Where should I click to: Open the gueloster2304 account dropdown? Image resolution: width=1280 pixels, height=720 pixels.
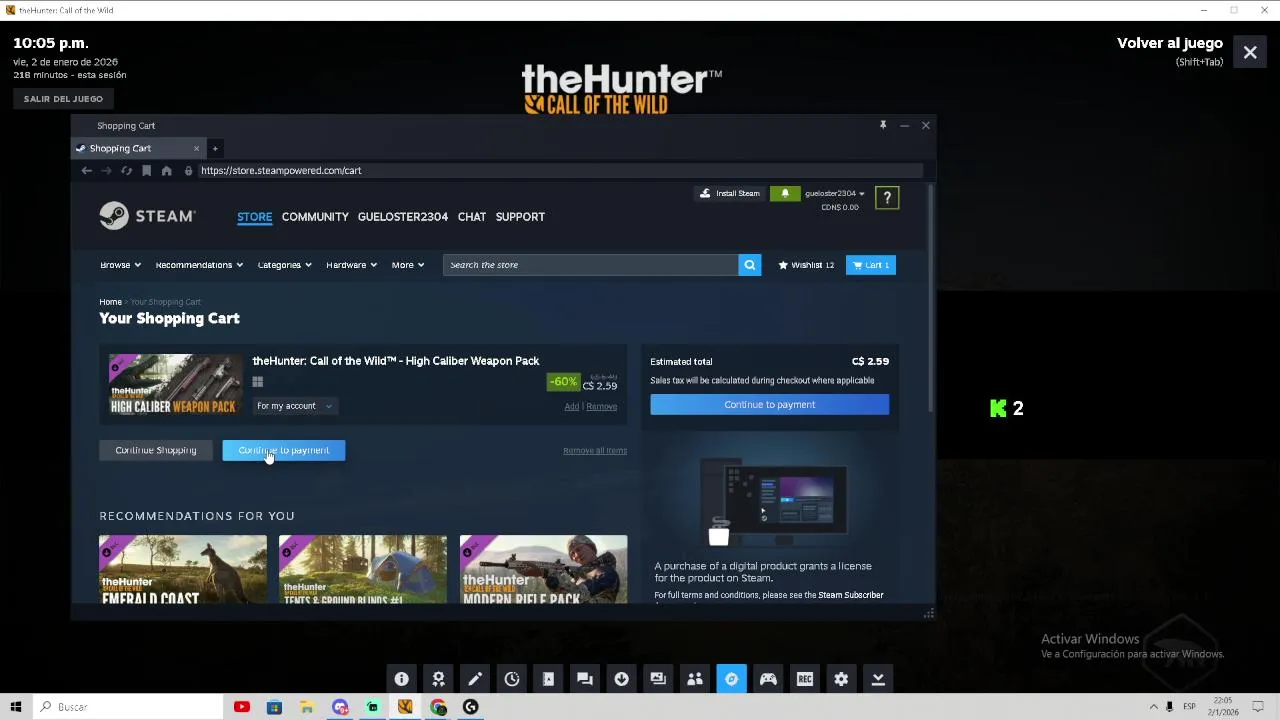834,193
